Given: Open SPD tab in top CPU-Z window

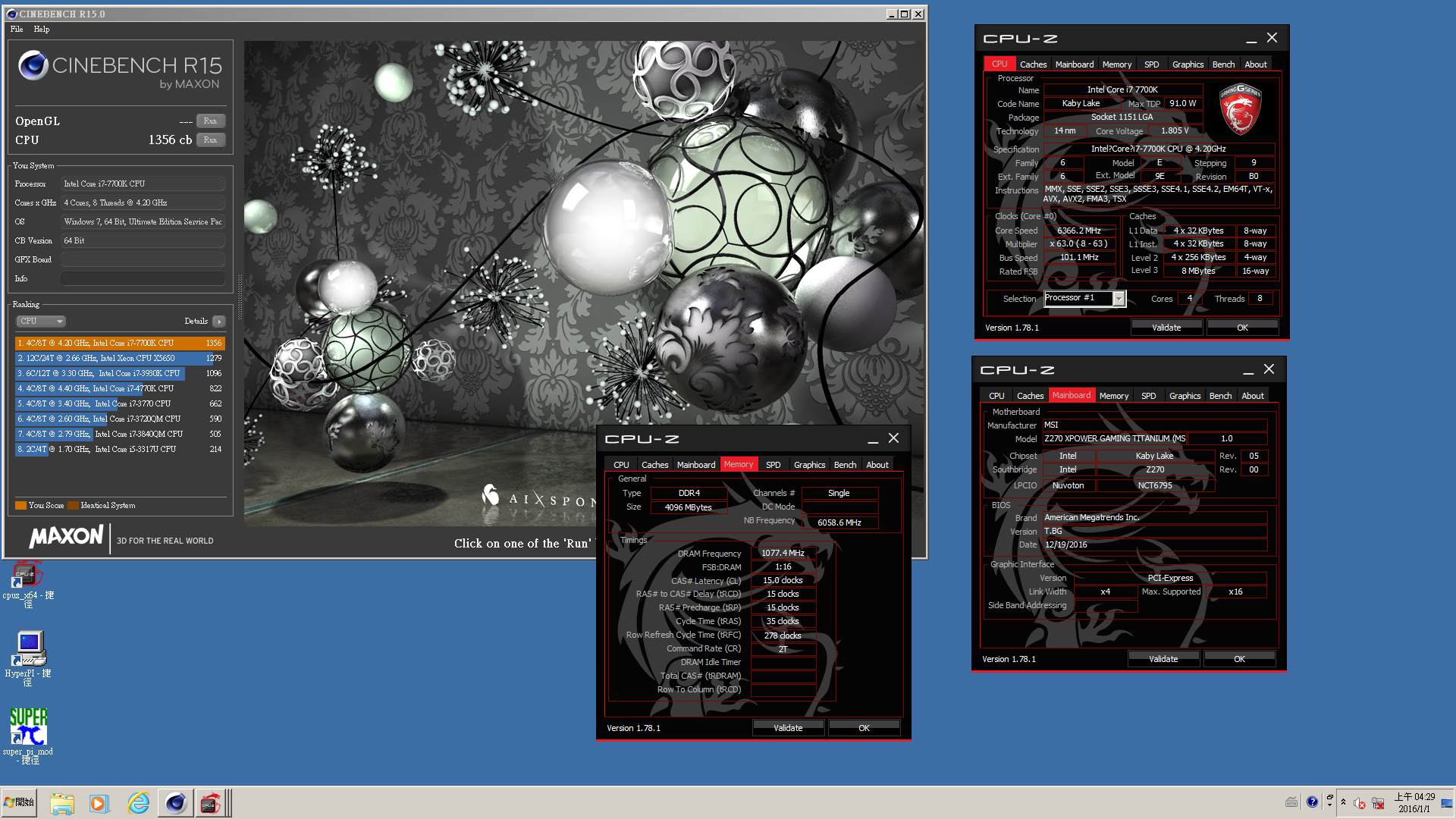Looking at the screenshot, I should click(x=1151, y=64).
